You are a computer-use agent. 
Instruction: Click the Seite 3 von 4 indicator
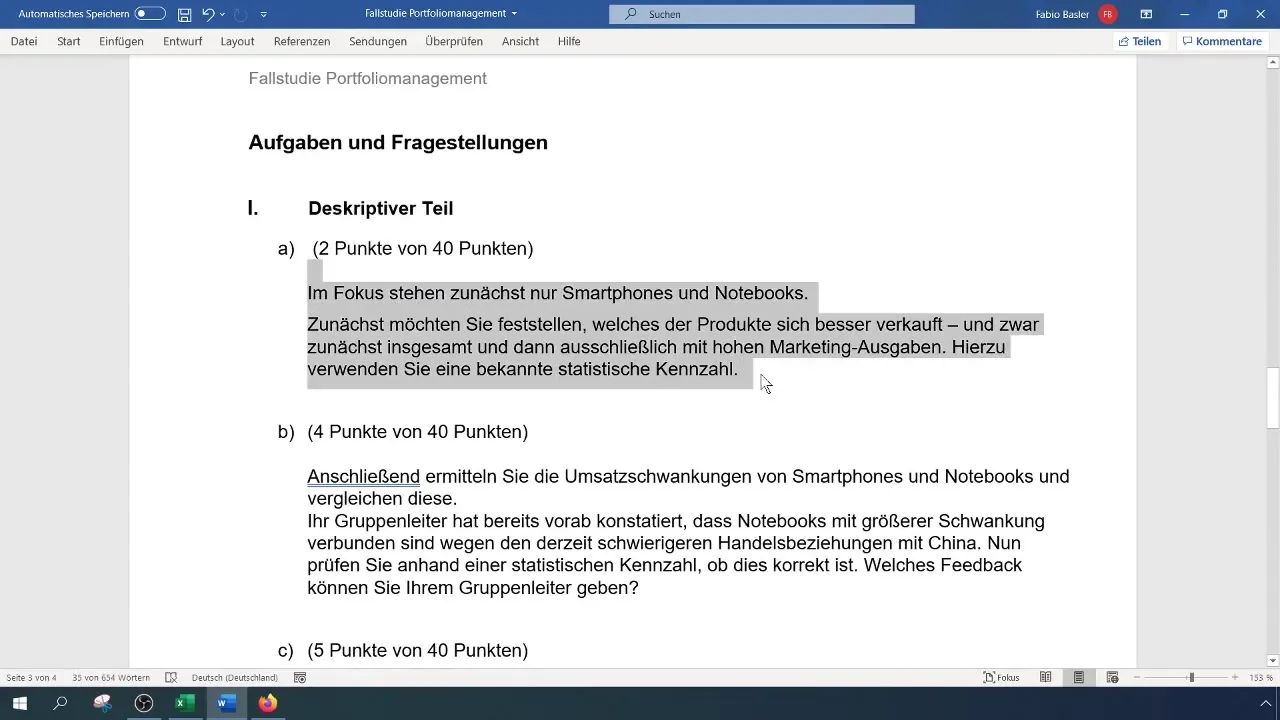31,677
